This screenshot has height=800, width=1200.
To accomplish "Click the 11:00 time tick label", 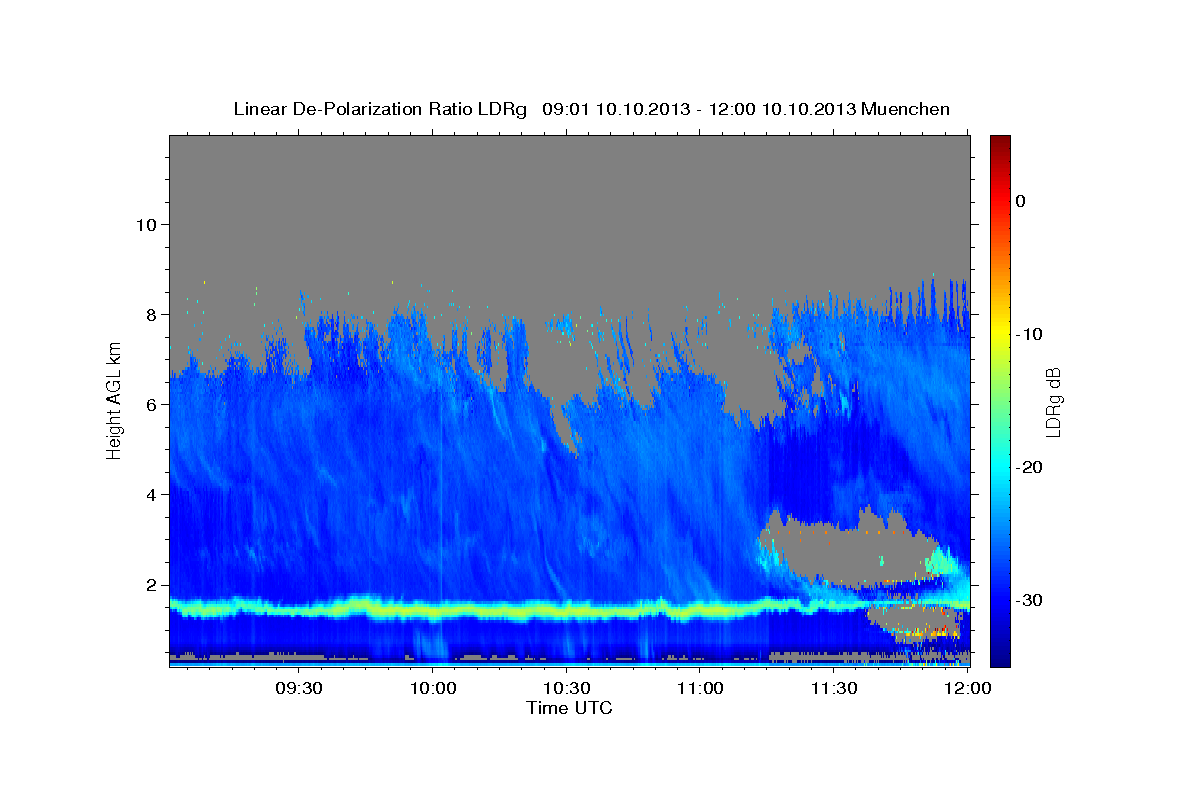I will (700, 688).
